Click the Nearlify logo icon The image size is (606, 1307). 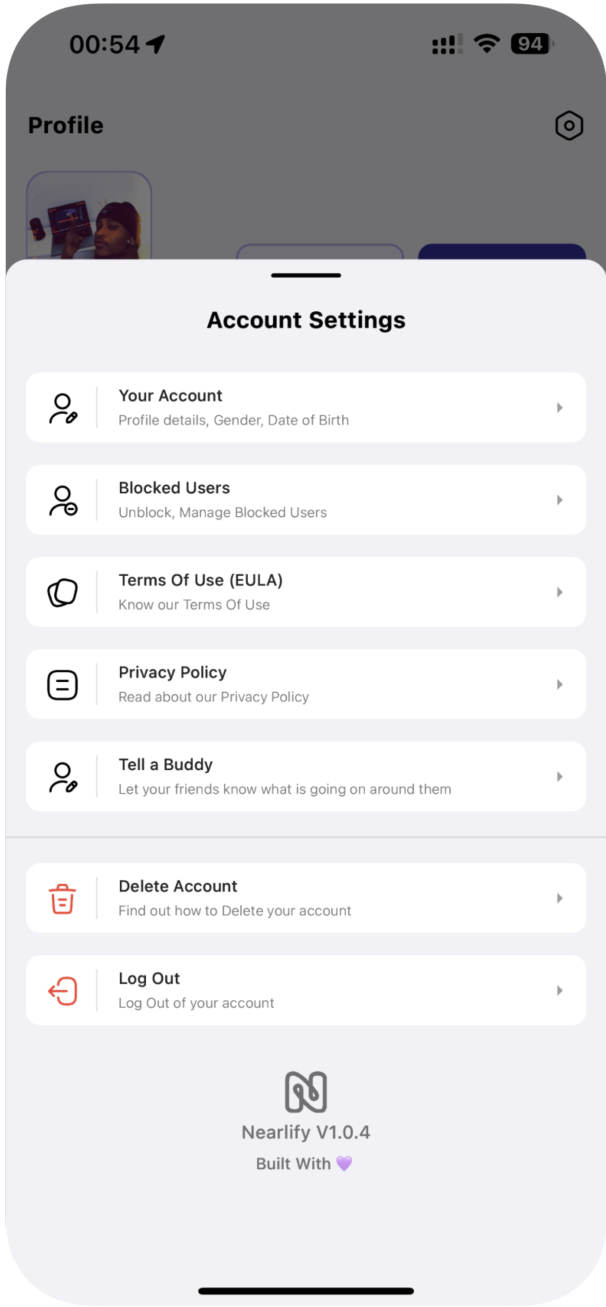(306, 1092)
